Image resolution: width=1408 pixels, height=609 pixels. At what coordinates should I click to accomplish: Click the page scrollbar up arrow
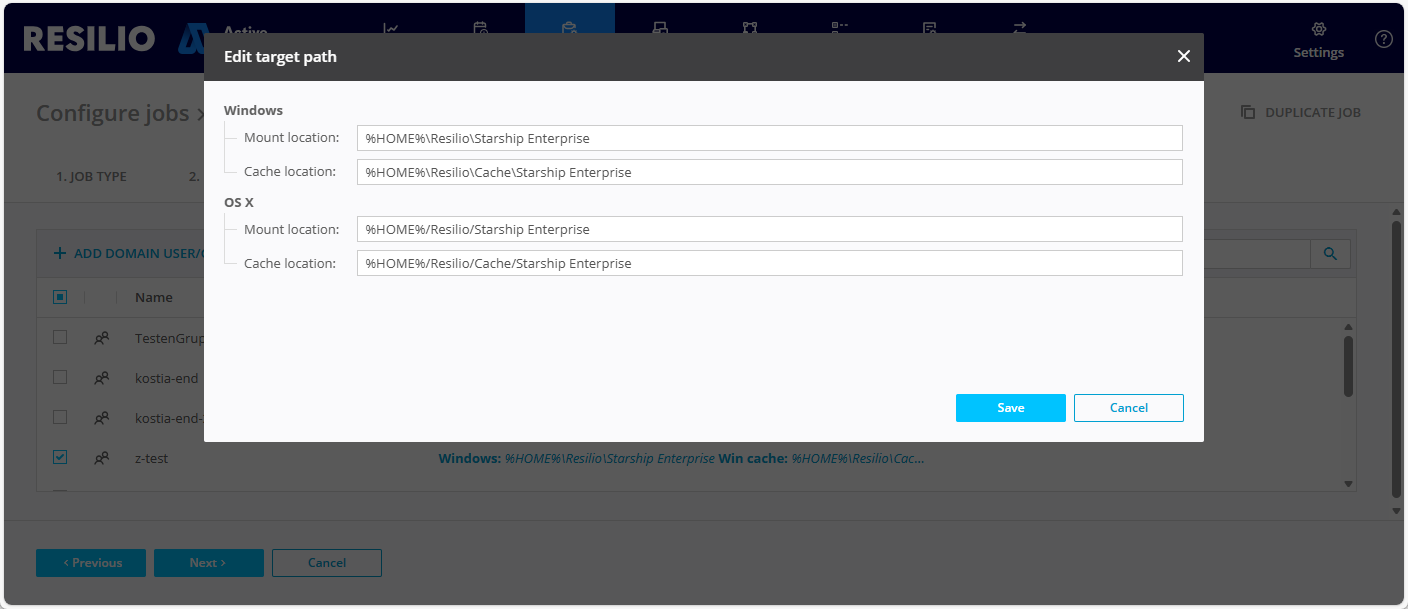pos(1396,211)
